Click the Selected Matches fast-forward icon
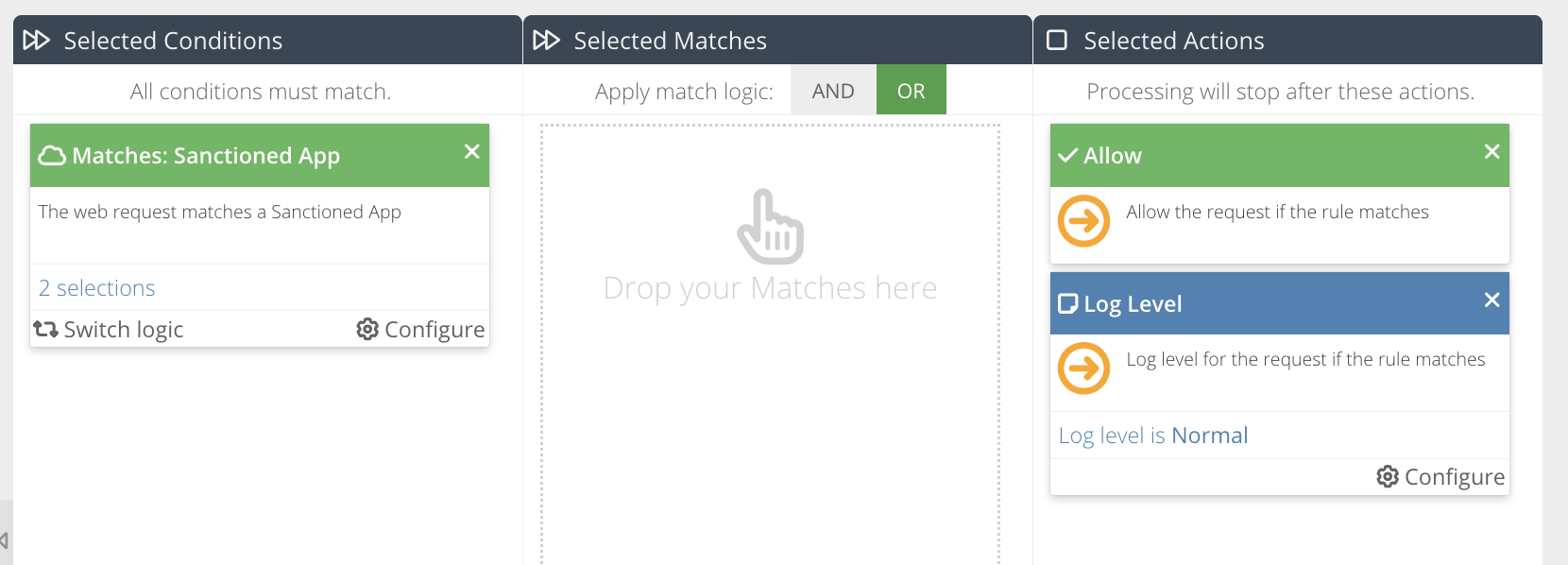The width and height of the screenshot is (1568, 565). (546, 41)
